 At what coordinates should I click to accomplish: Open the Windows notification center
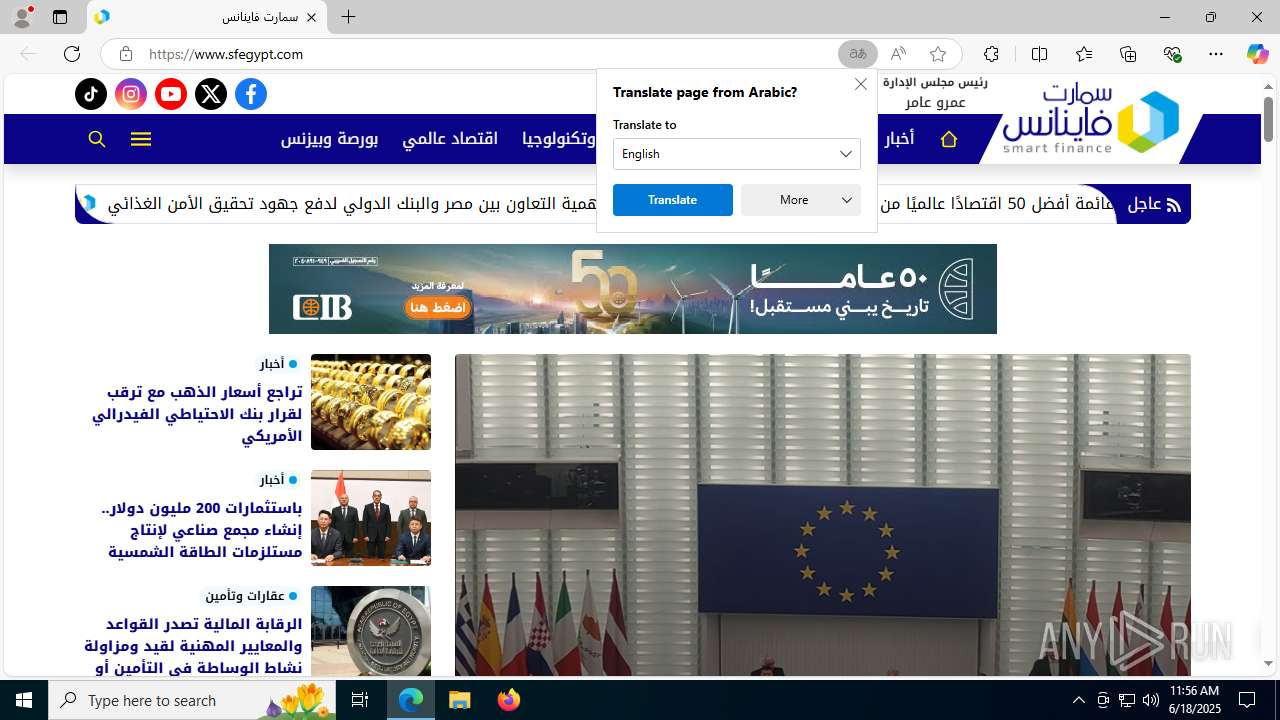click(1247, 700)
